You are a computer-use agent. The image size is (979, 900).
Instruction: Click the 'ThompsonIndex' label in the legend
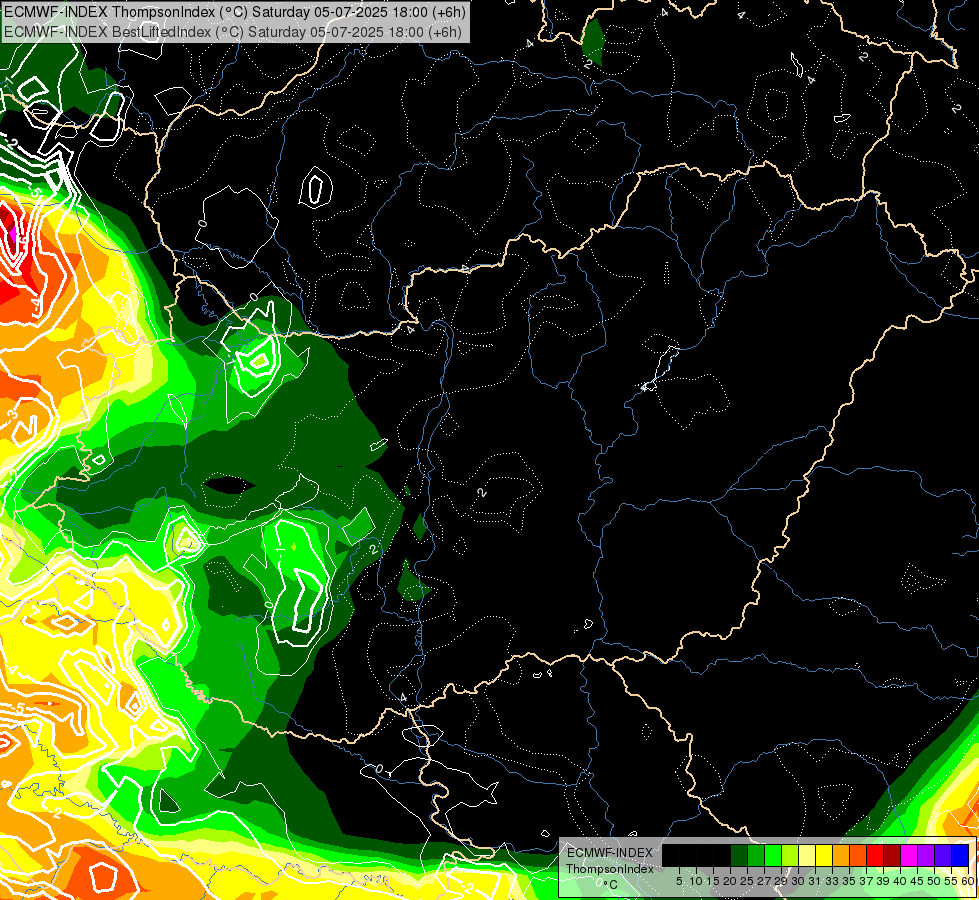610,869
